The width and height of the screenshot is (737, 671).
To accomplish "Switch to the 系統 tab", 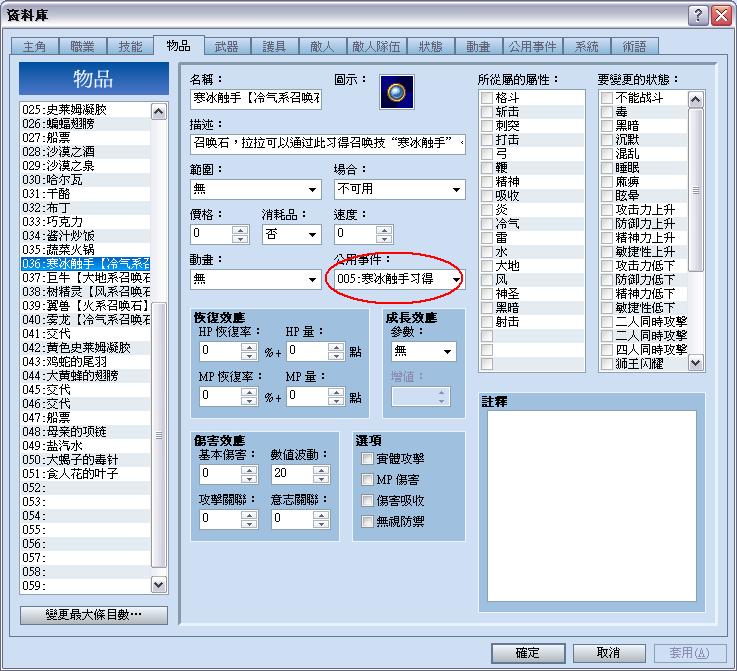I will coord(587,47).
